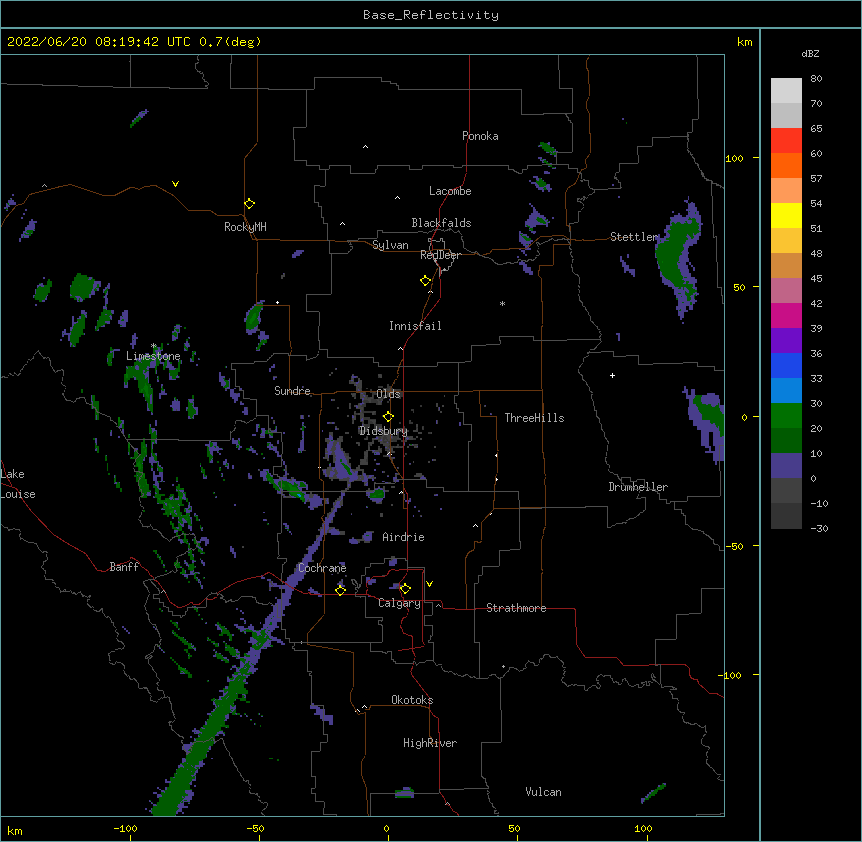Click the Sylvan label
The width and height of the screenshot is (862, 842).
click(x=390, y=245)
